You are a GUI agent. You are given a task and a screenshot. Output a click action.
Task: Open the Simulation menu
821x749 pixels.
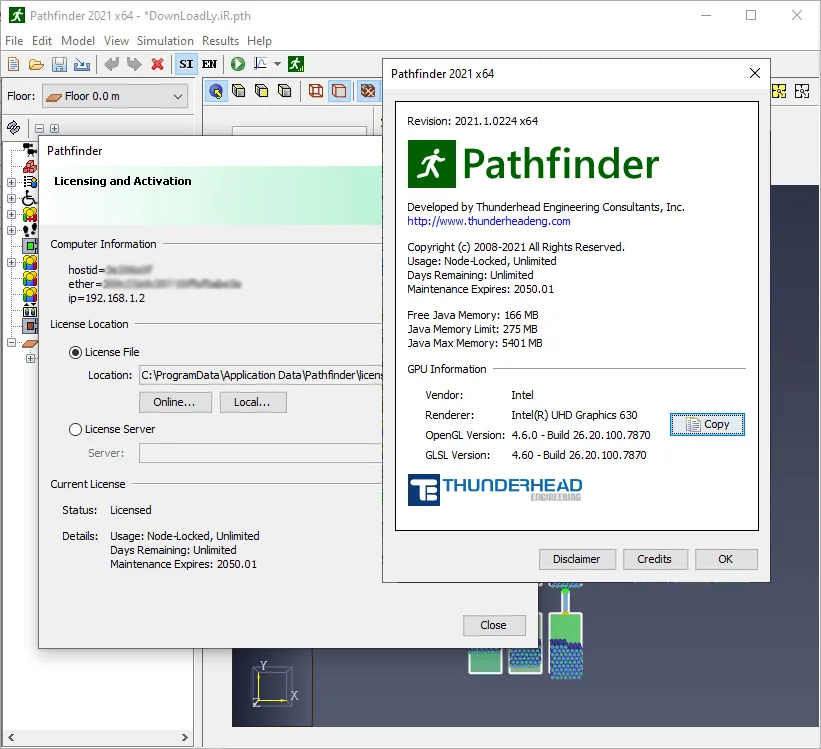(x=165, y=41)
